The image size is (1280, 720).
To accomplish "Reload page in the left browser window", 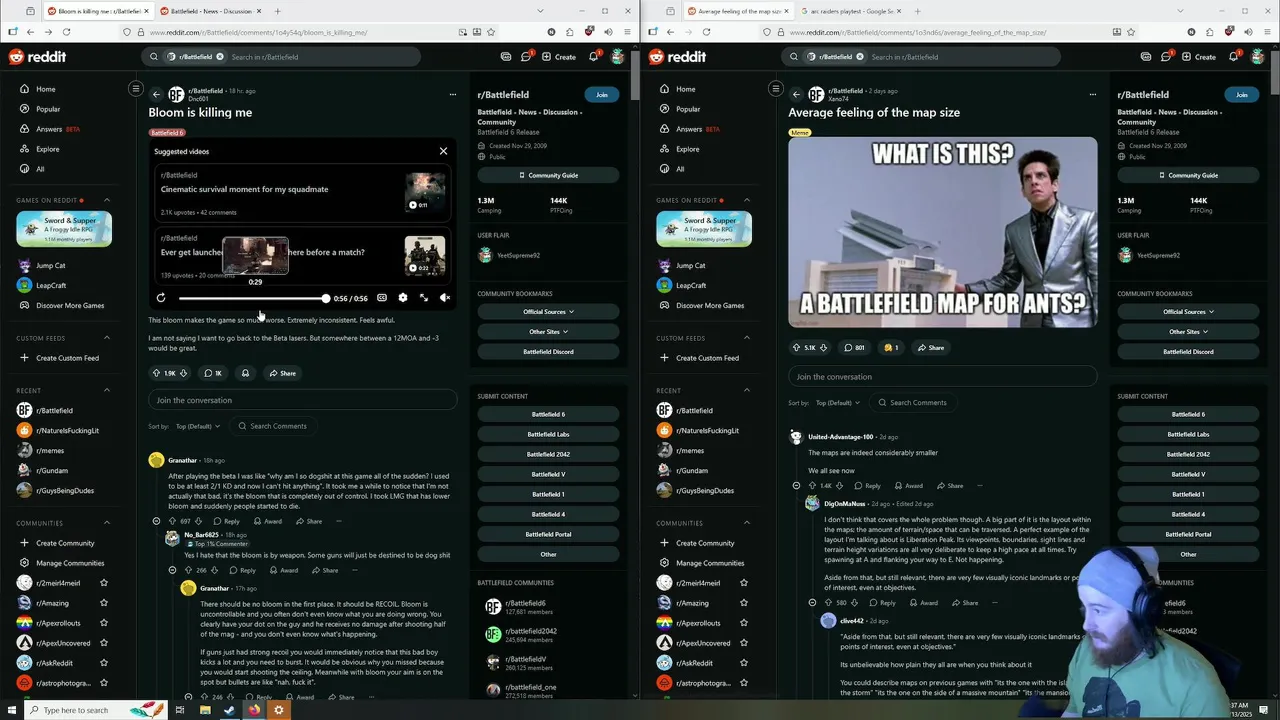I will point(68,32).
